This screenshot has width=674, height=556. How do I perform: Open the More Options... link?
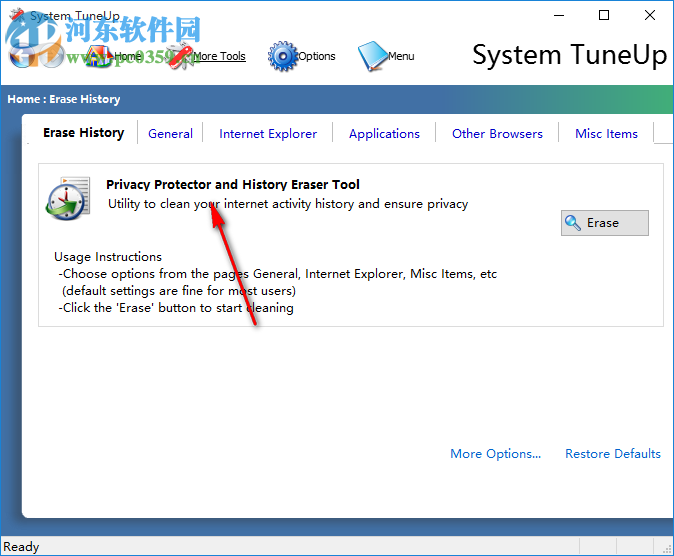[496, 454]
